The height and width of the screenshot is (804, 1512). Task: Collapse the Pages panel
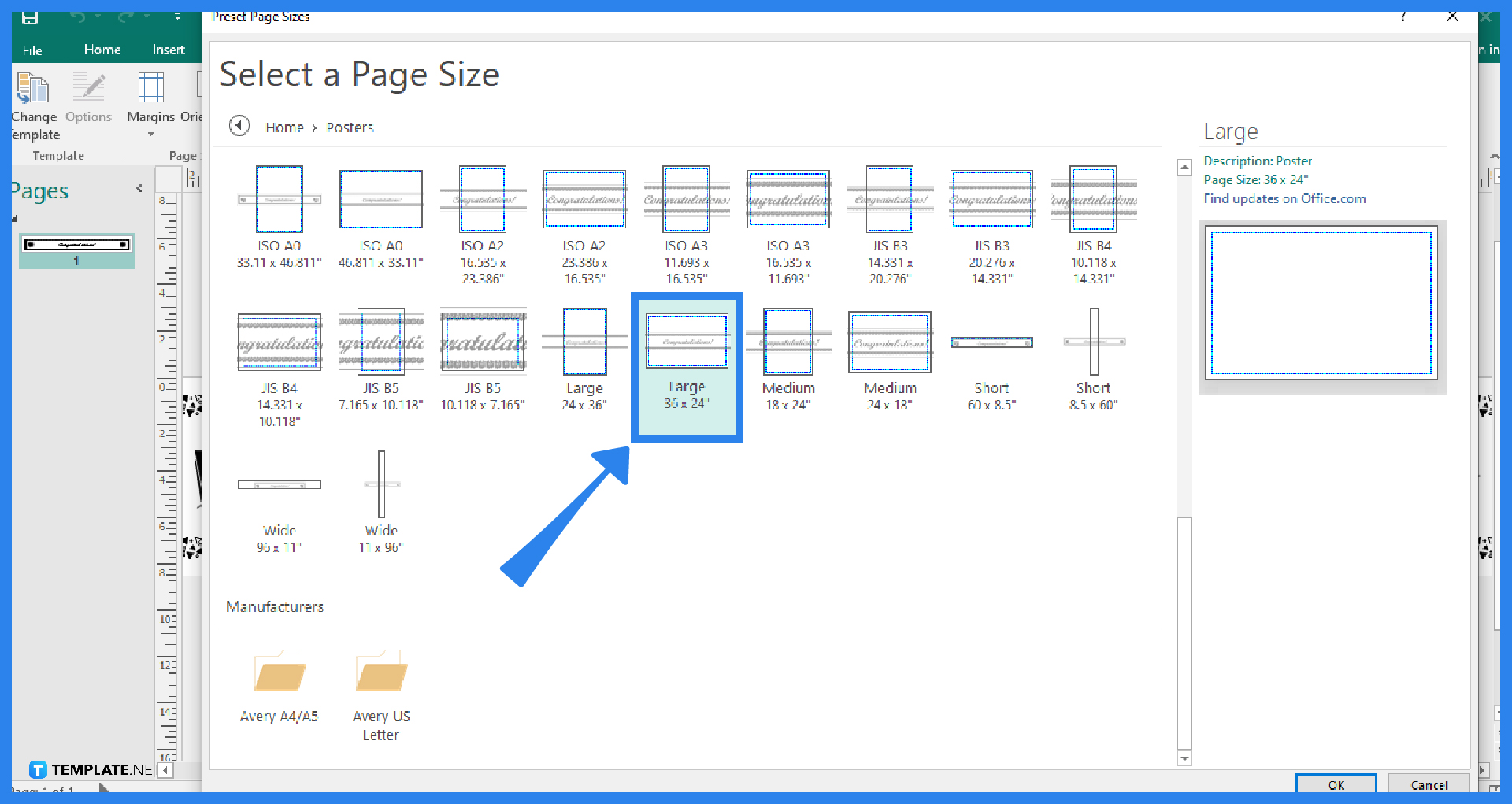139,188
